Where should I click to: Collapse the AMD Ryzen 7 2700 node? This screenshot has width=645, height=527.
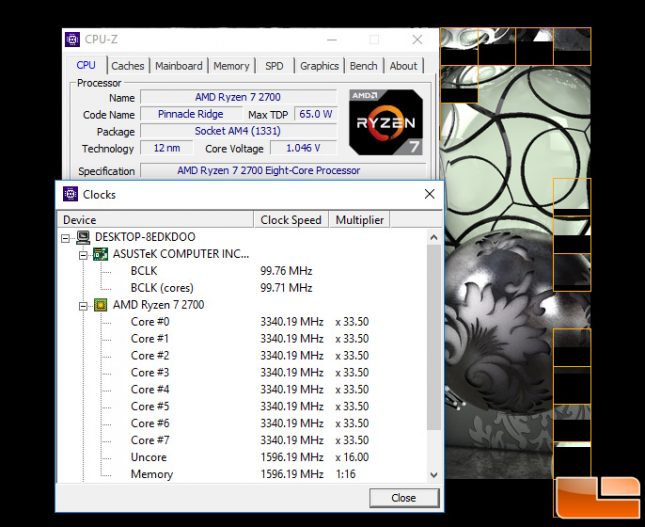click(83, 306)
